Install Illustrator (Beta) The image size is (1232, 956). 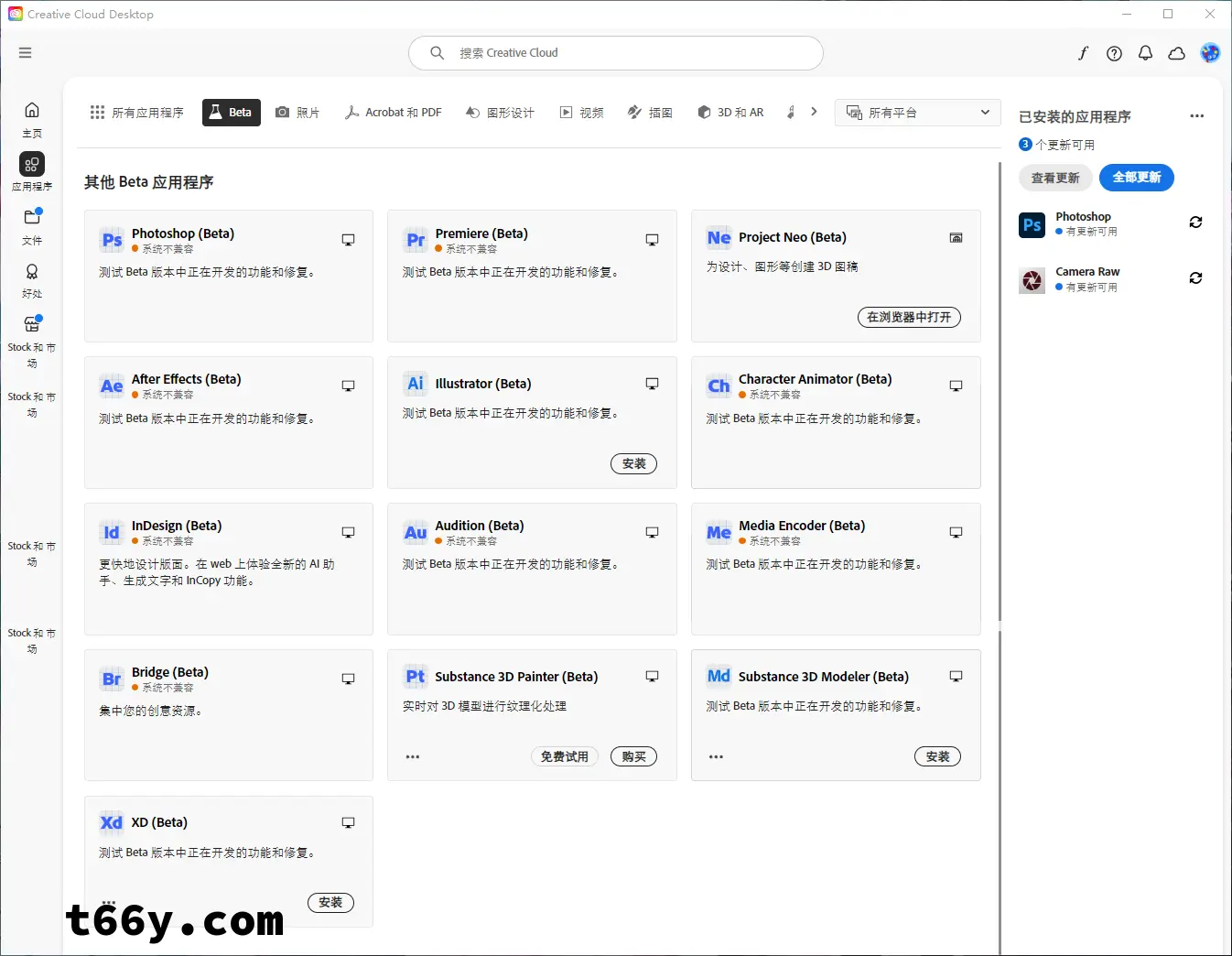633,464
